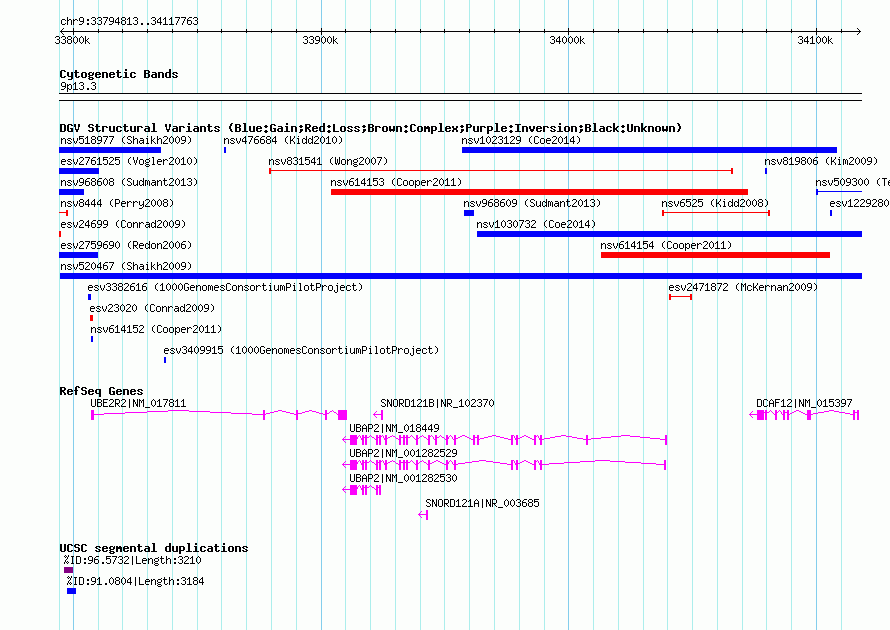The height and width of the screenshot is (630, 890).
Task: Click the chr9:33794813..34117763 coordinate label
Action: pyautogui.click(x=129, y=21)
